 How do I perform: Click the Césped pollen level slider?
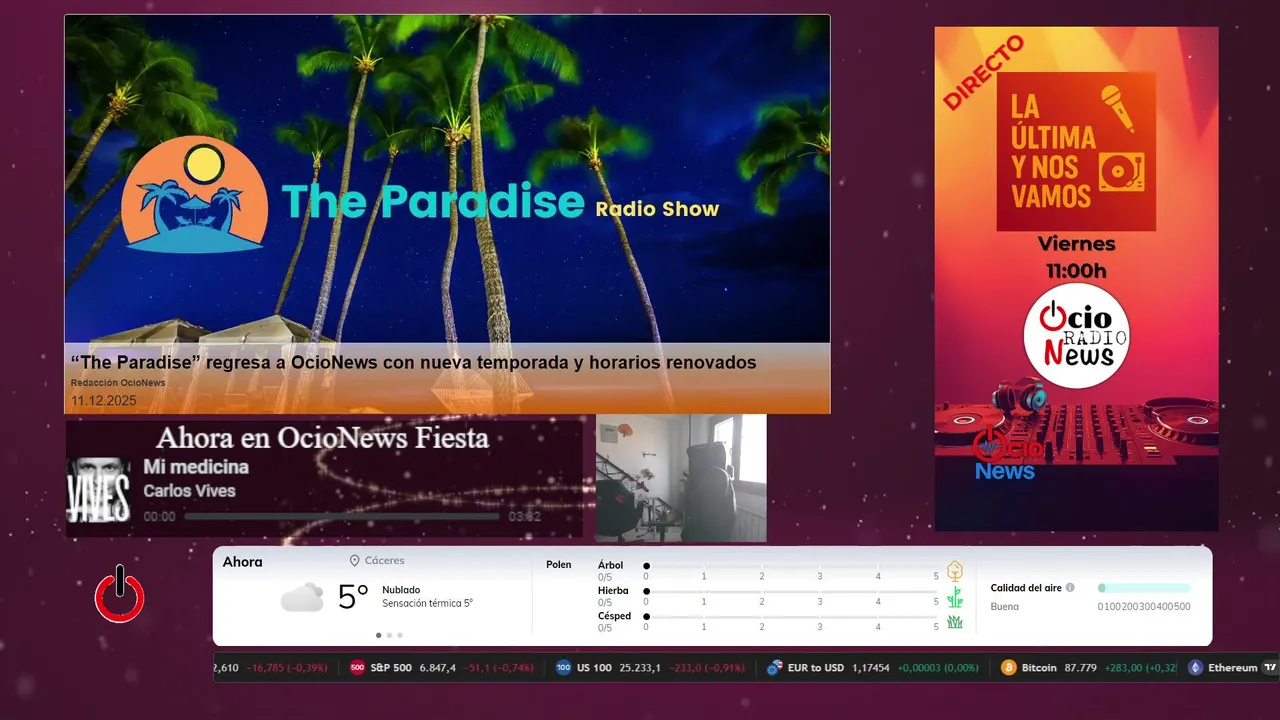point(792,617)
